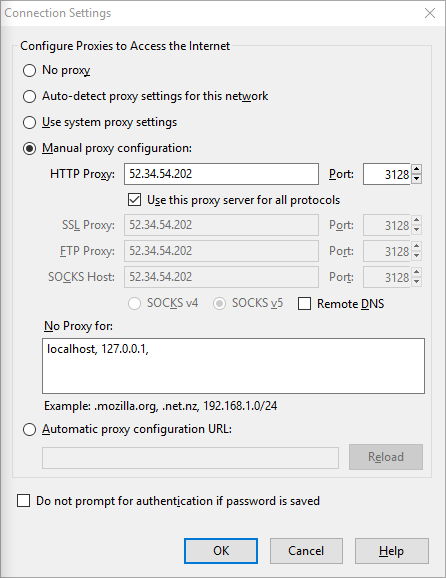Open Help for connection settings
446x578 pixels.
coord(391,551)
